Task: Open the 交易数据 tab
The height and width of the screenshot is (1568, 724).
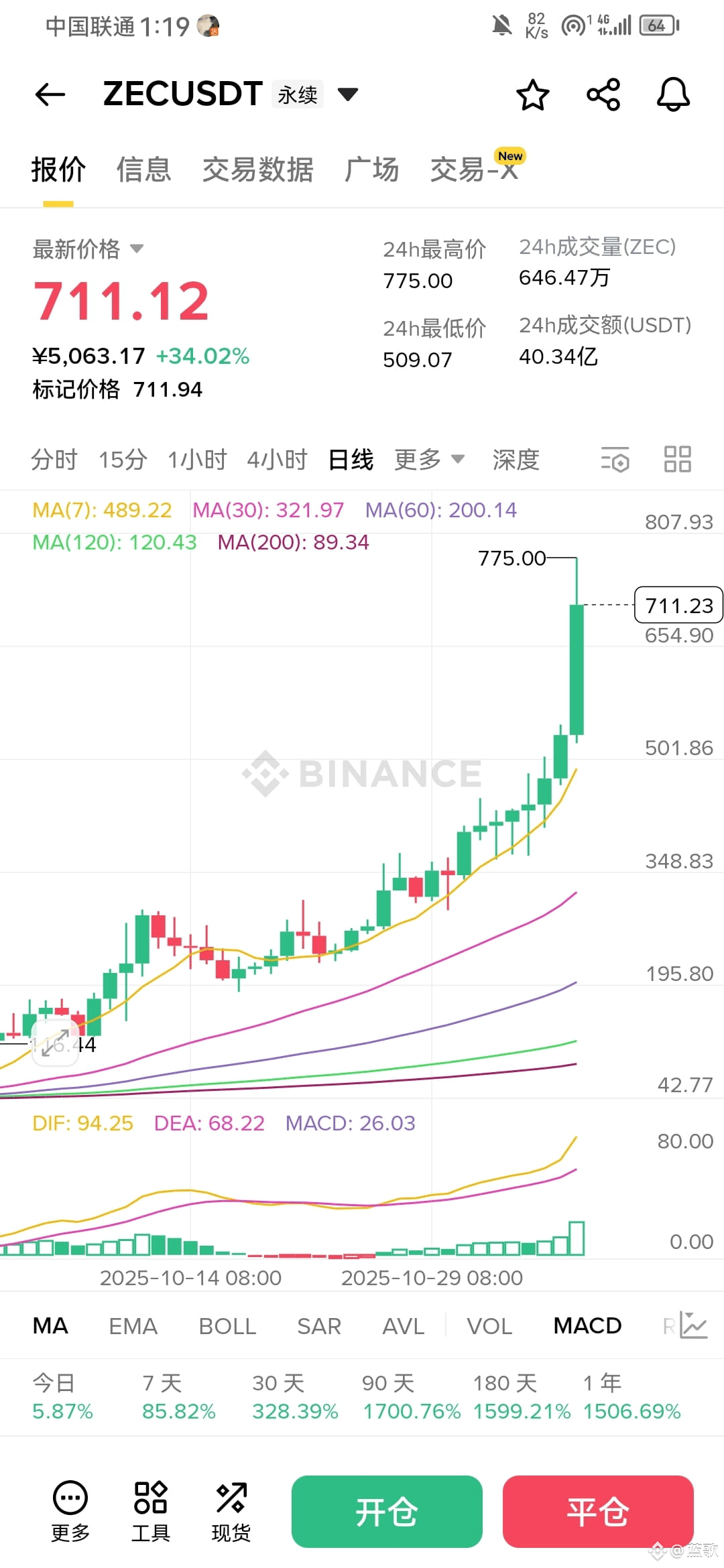Action: tap(258, 170)
